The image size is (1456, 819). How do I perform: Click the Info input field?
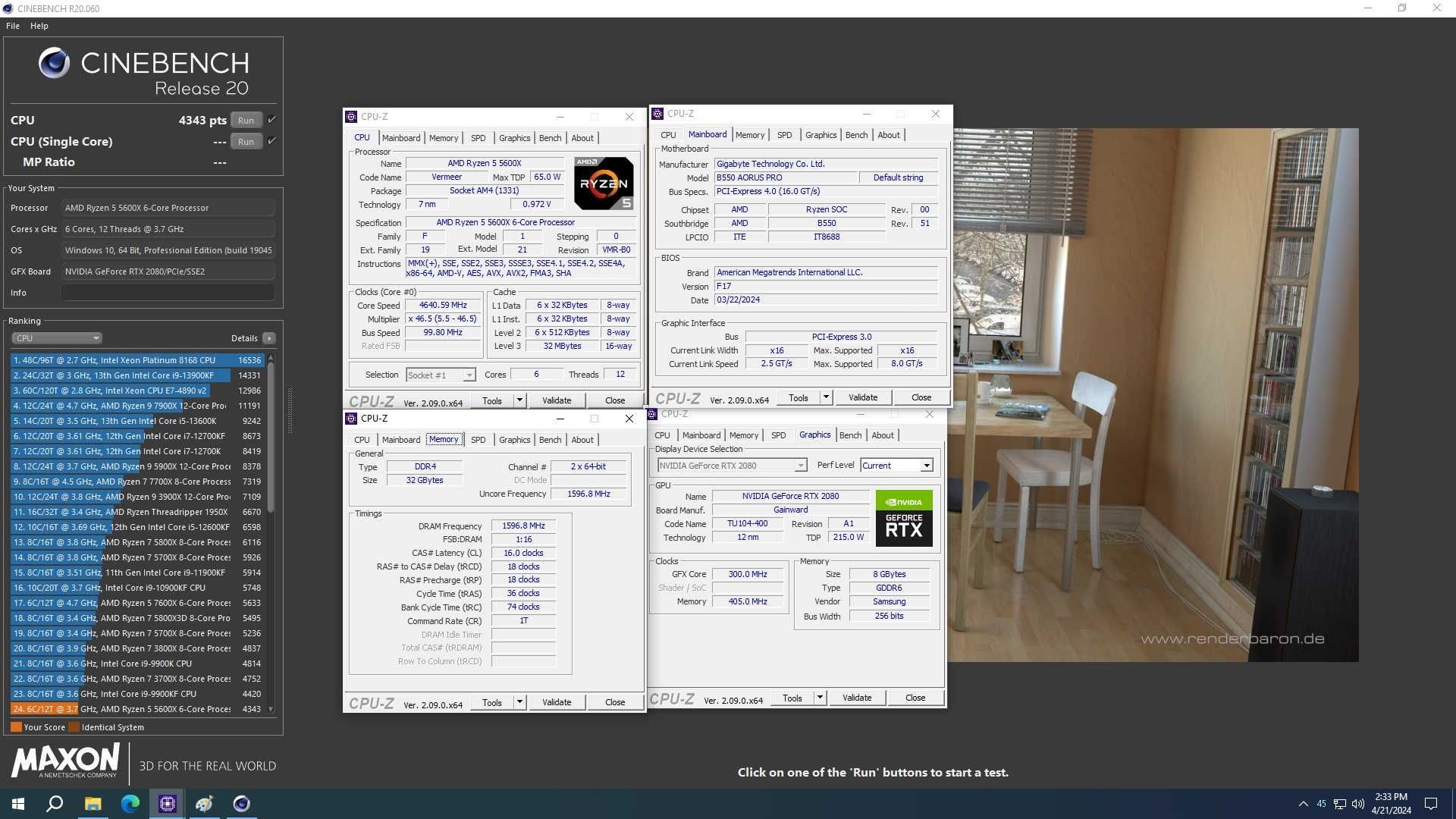point(168,293)
